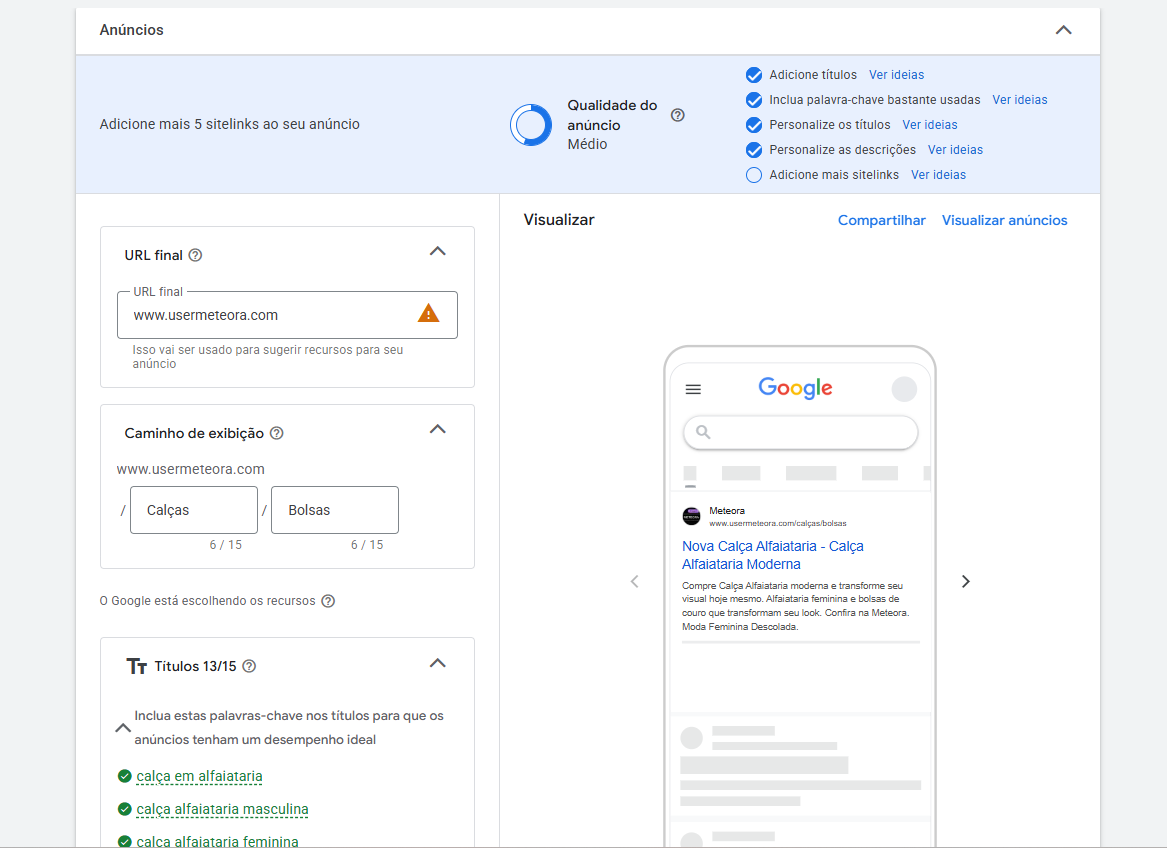The width and height of the screenshot is (1167, 848).
Task: Open the Nova Calça Alfaiataria ad headline
Action: (x=773, y=555)
